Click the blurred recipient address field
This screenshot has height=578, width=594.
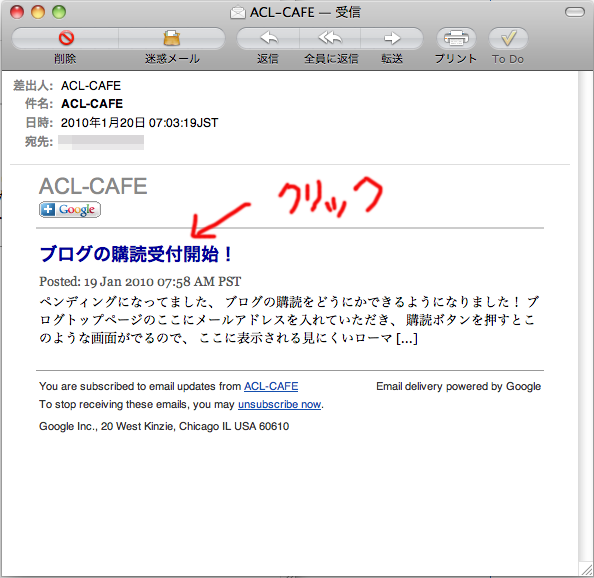101,142
